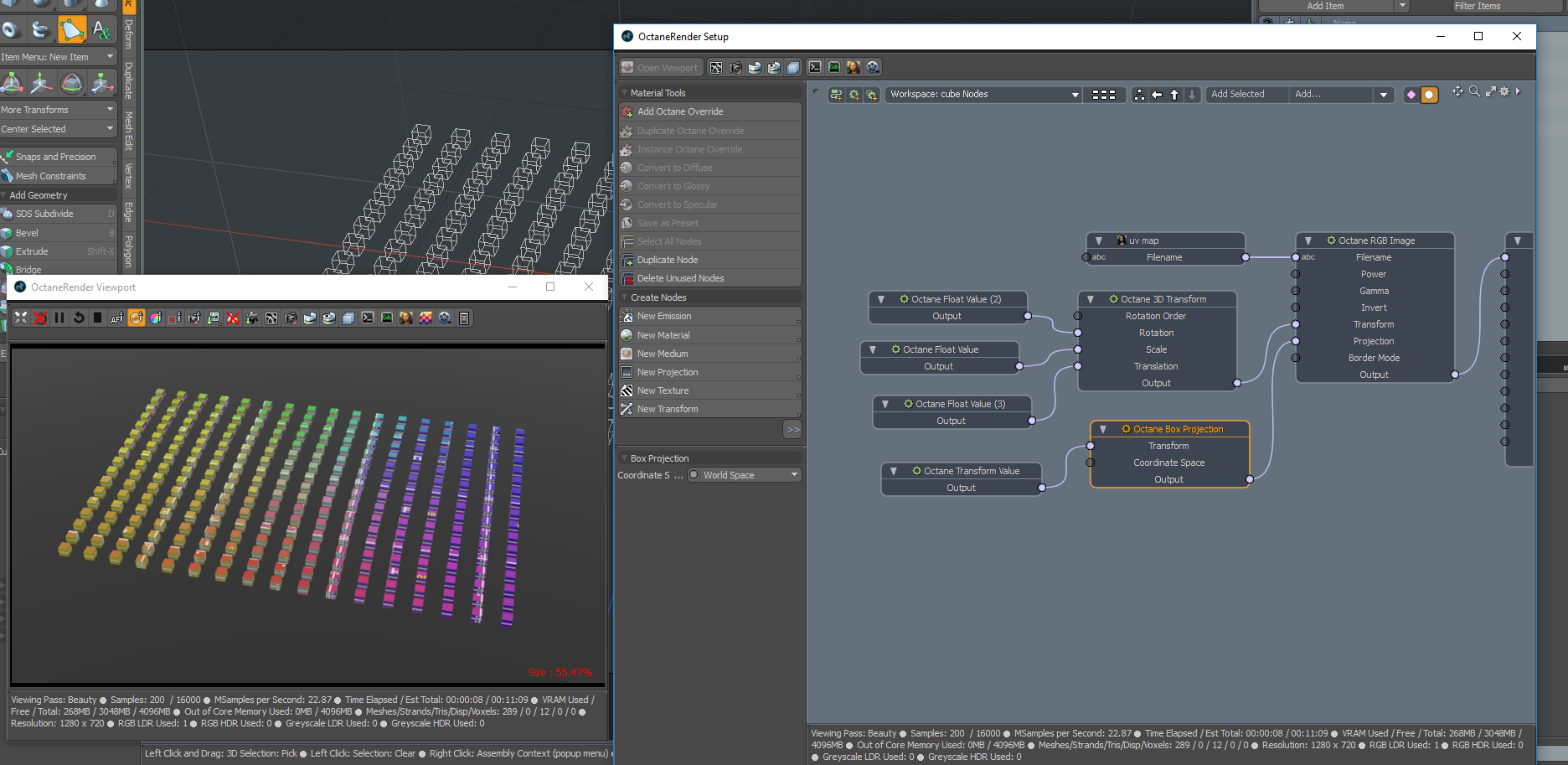Collapse the Octane RGB Image node
The image size is (1568, 765).
click(x=1308, y=240)
